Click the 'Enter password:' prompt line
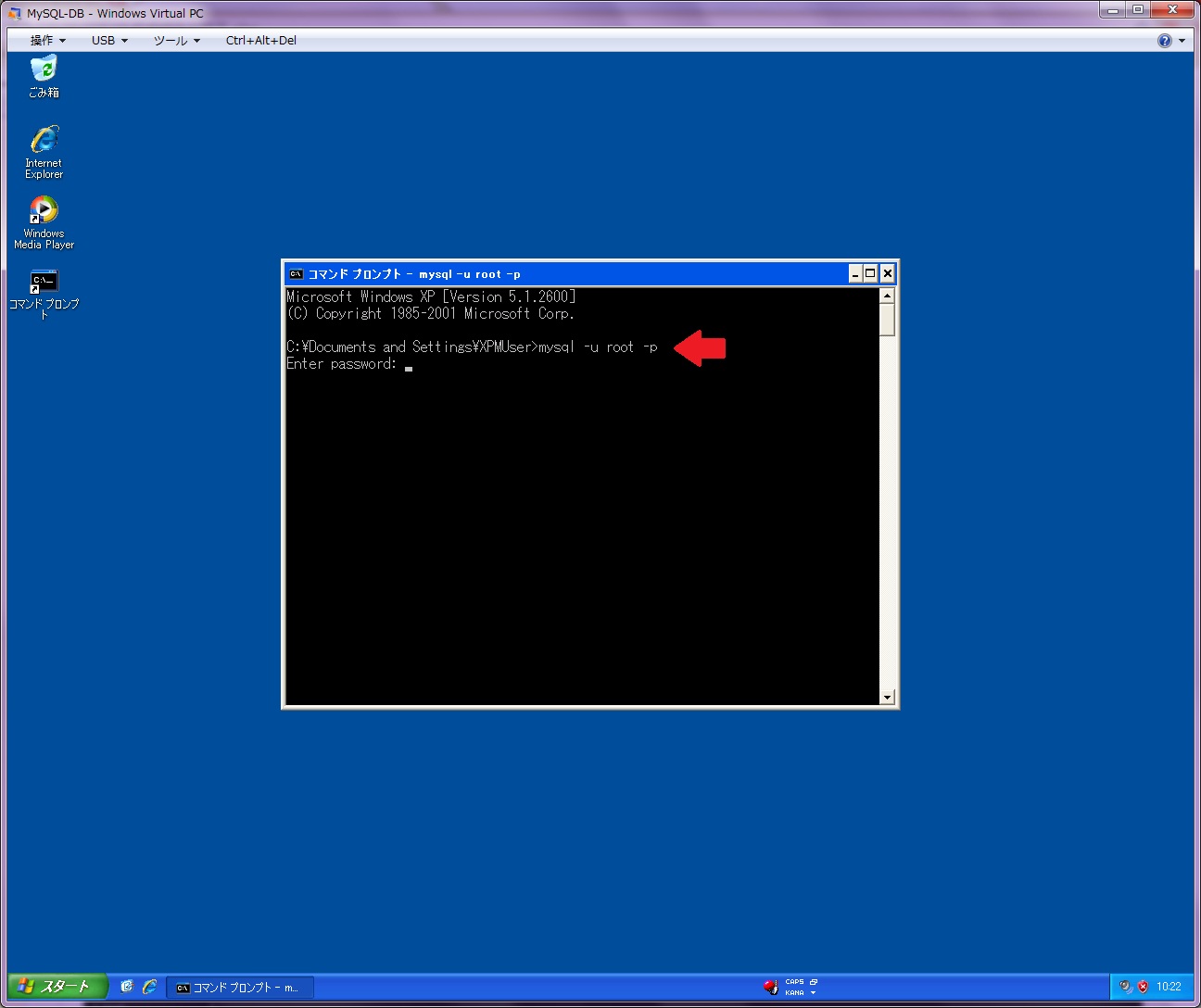 click(x=342, y=364)
